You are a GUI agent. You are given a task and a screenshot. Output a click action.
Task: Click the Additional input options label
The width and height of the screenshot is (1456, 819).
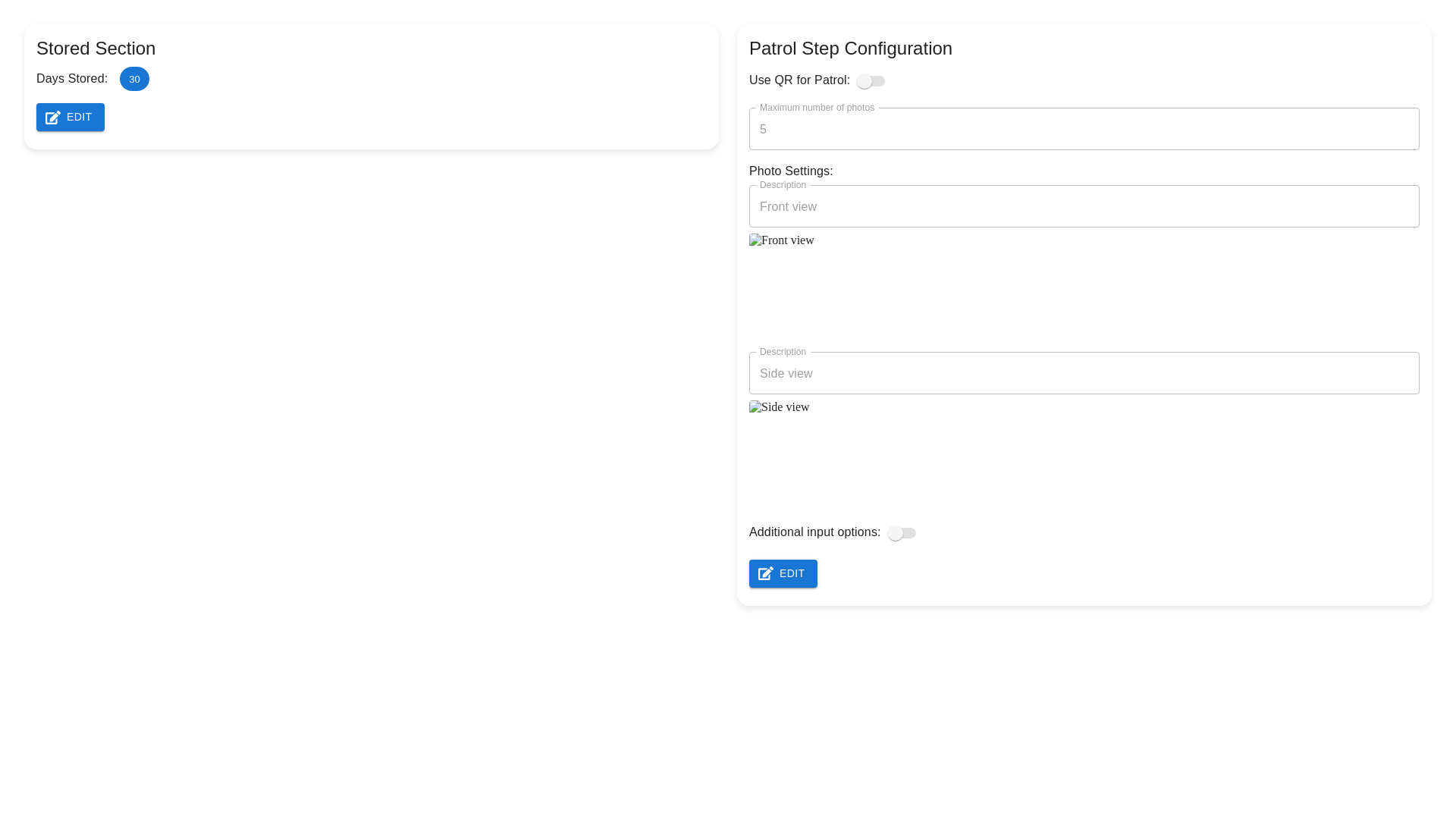click(x=814, y=532)
